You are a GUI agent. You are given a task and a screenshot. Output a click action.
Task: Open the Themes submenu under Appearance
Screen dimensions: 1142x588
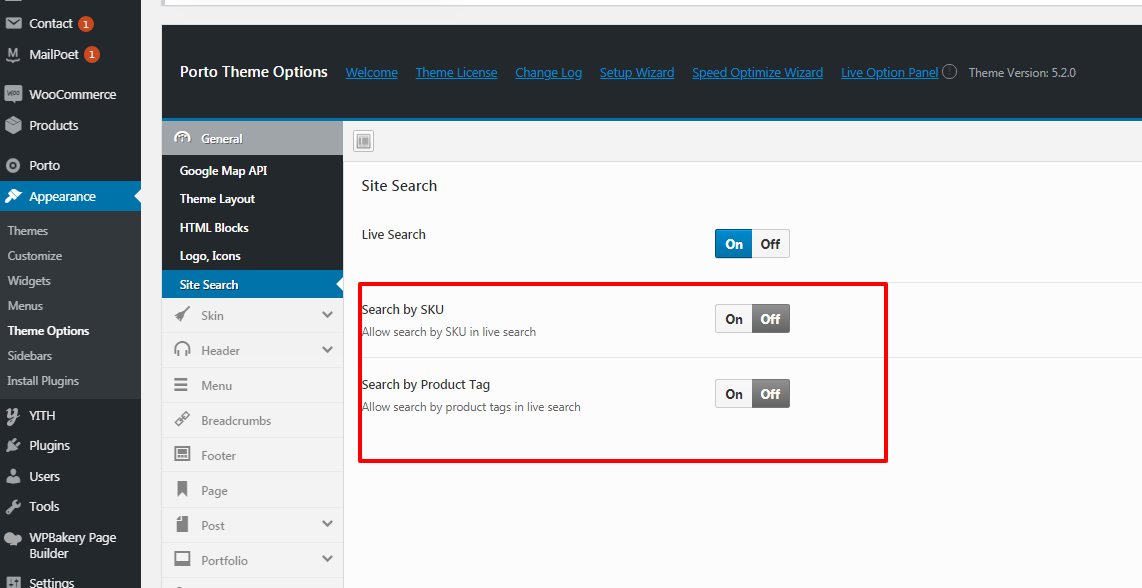point(28,231)
